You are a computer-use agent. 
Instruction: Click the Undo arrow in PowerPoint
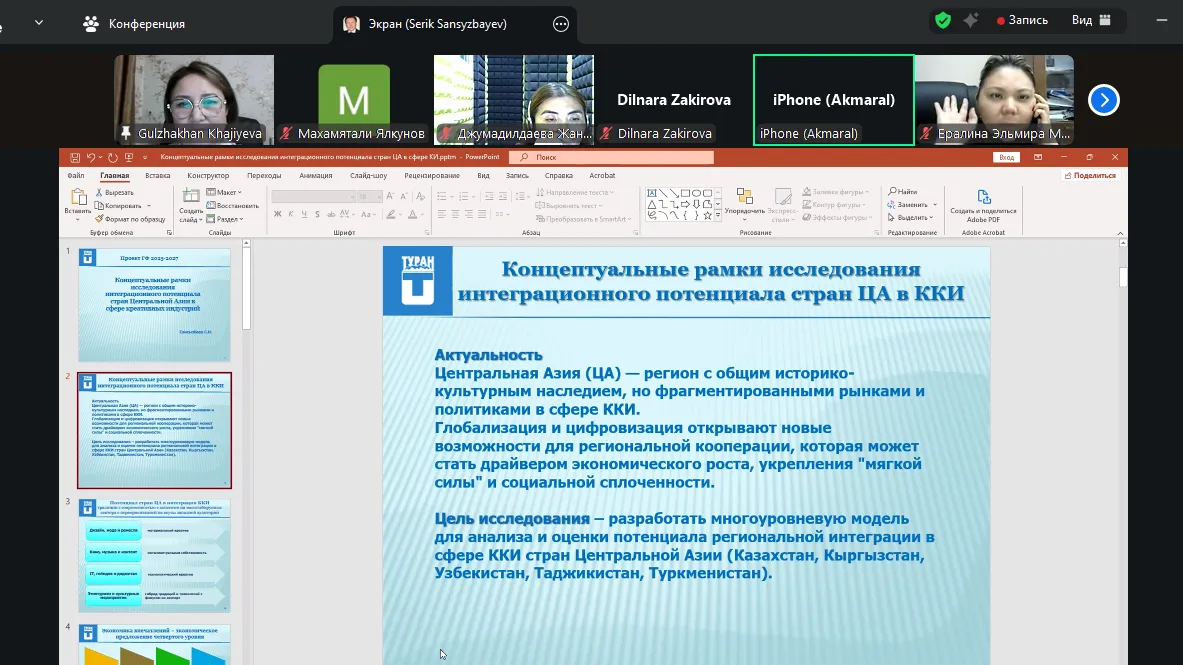click(x=90, y=157)
